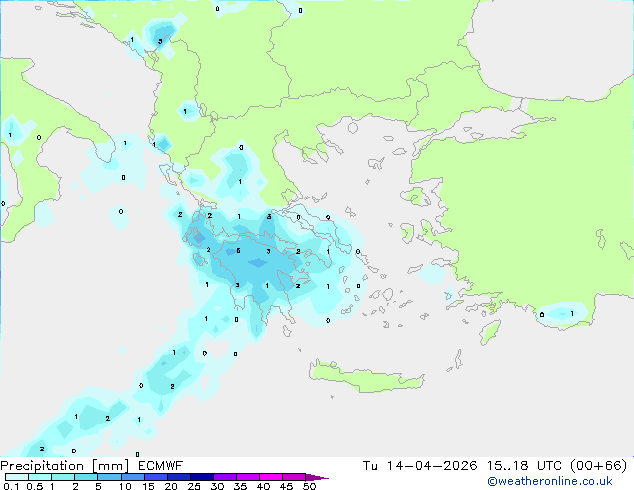Pick the palest cyan swatch after 0.1

[x=17, y=477]
